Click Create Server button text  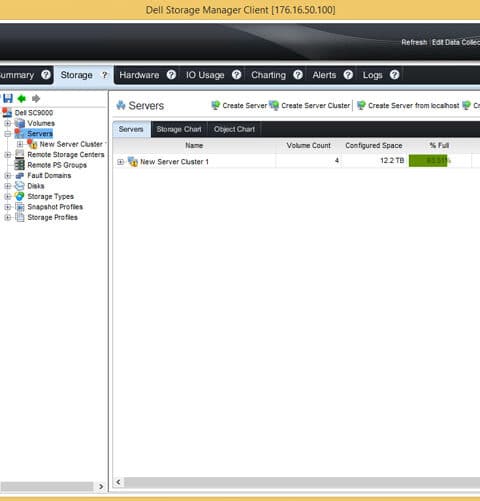(245, 105)
